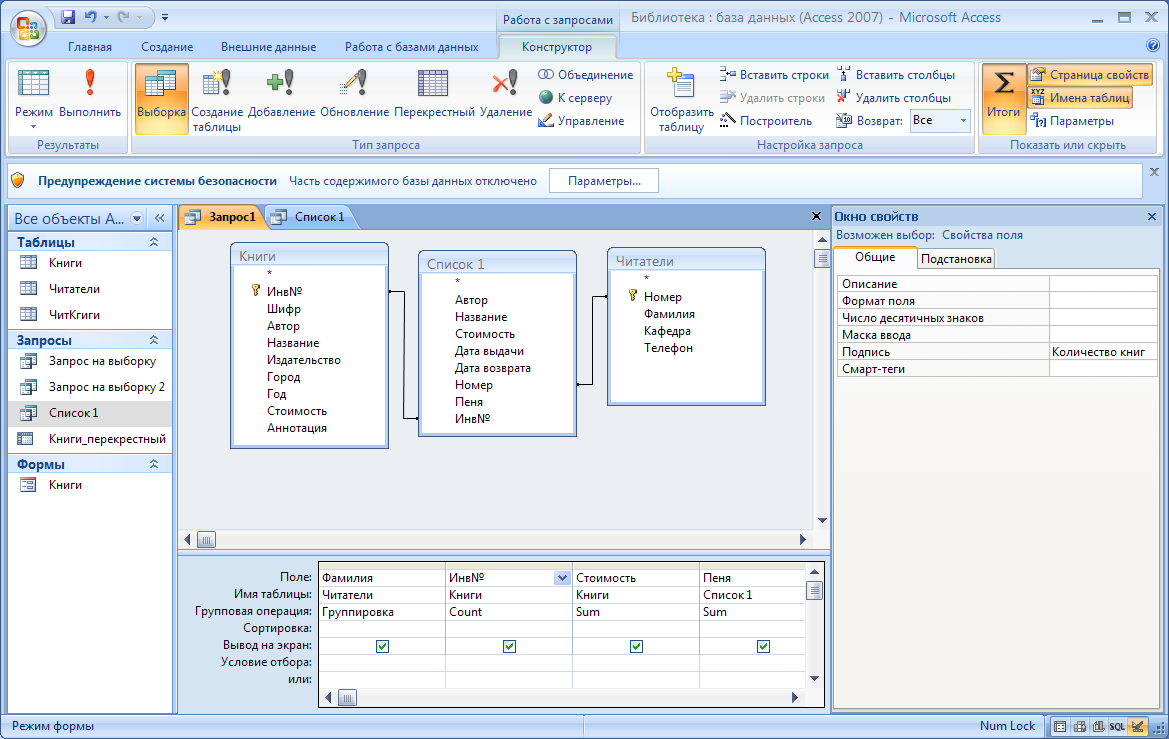This screenshot has height=739, width=1169.
Task: Uncheck display checkbox for Инв№ column
Action: (x=509, y=646)
